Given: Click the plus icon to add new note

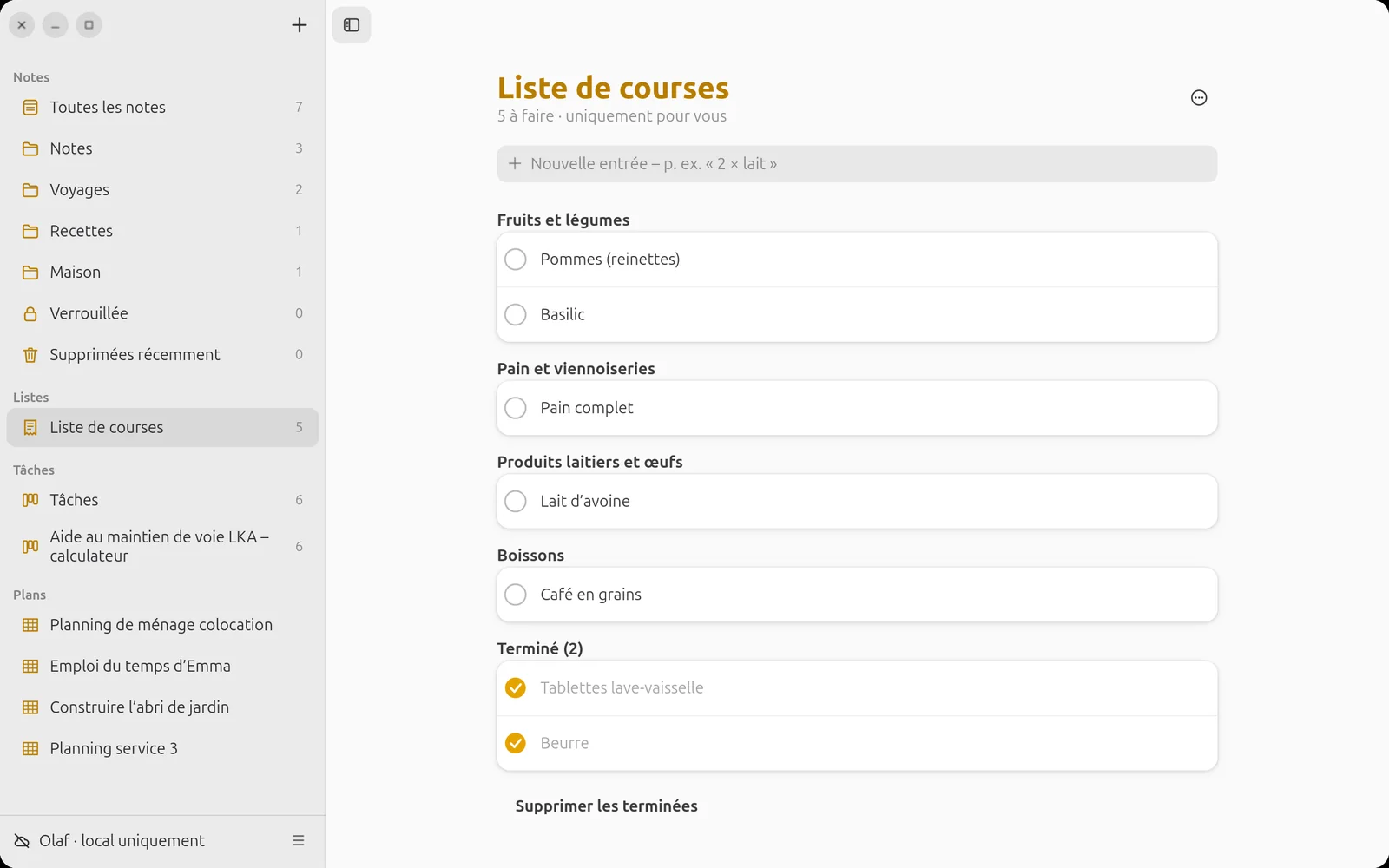Looking at the screenshot, I should pyautogui.click(x=300, y=25).
